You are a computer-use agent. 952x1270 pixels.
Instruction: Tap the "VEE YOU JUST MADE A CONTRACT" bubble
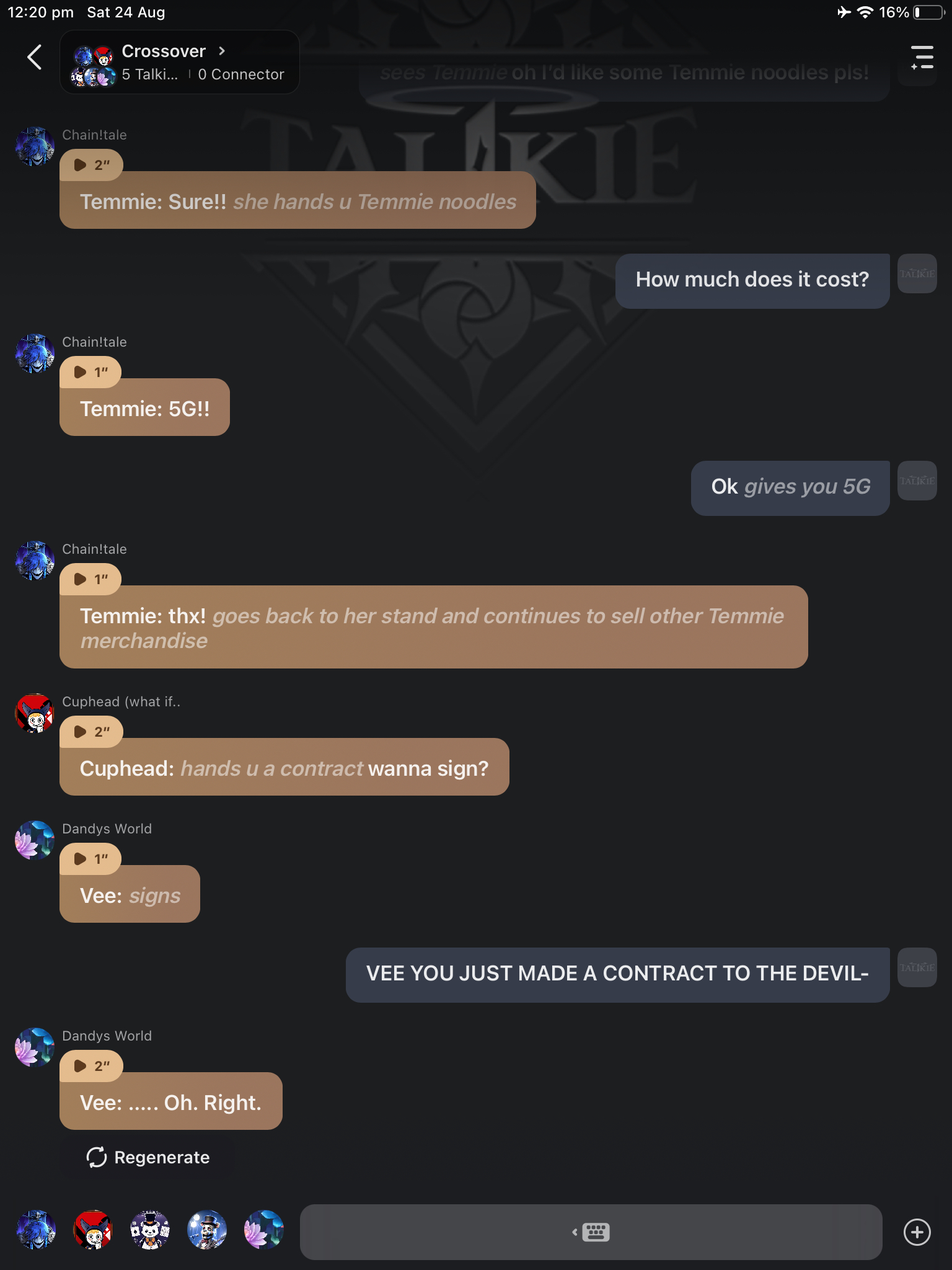coord(617,974)
